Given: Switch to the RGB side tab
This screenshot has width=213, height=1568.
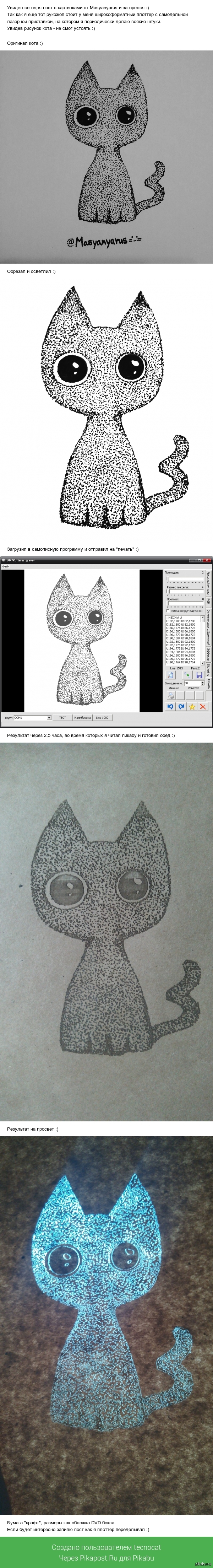Looking at the screenshot, I should (x=209, y=601).
